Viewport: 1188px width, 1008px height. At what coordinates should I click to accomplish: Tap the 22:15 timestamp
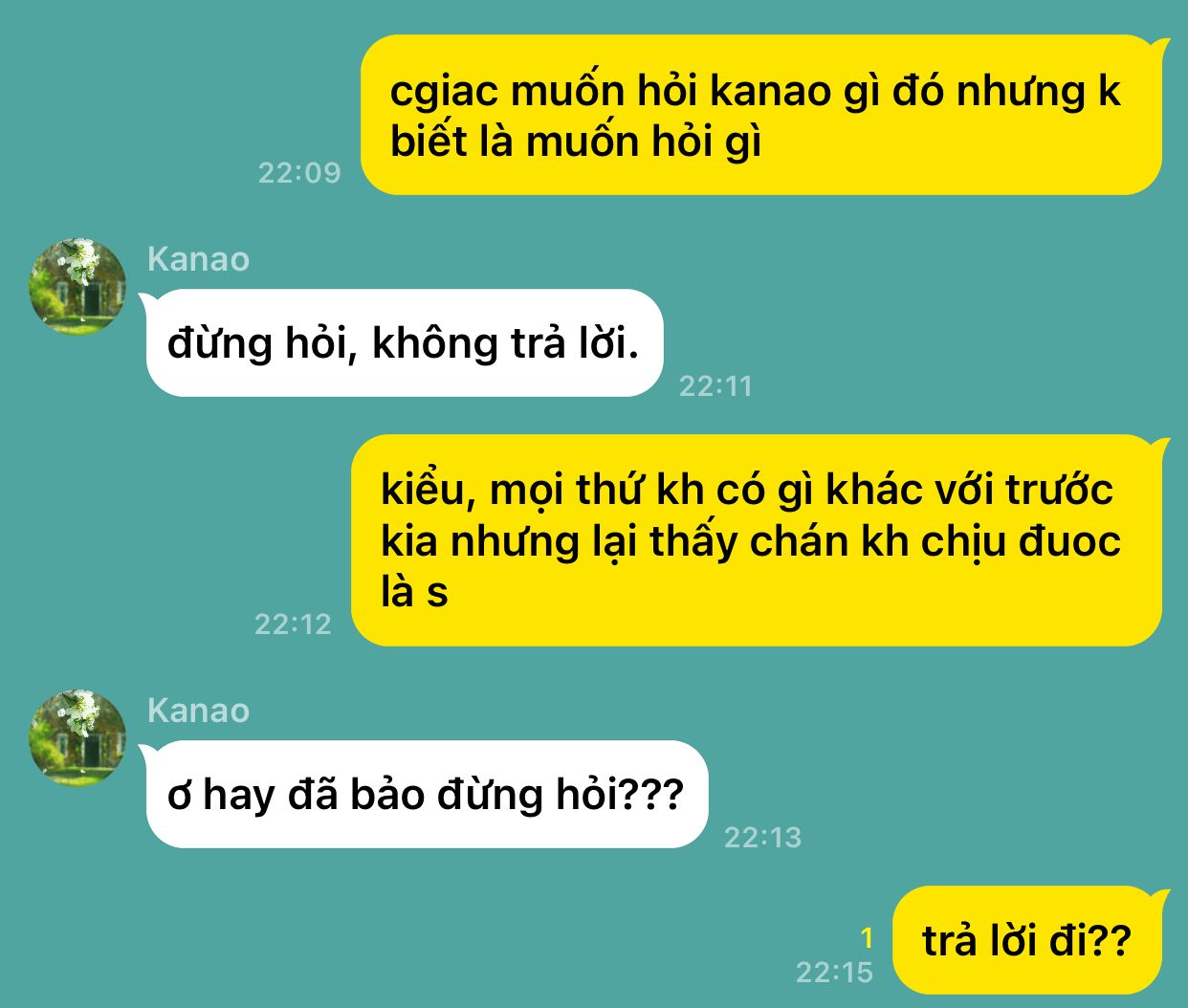click(834, 973)
